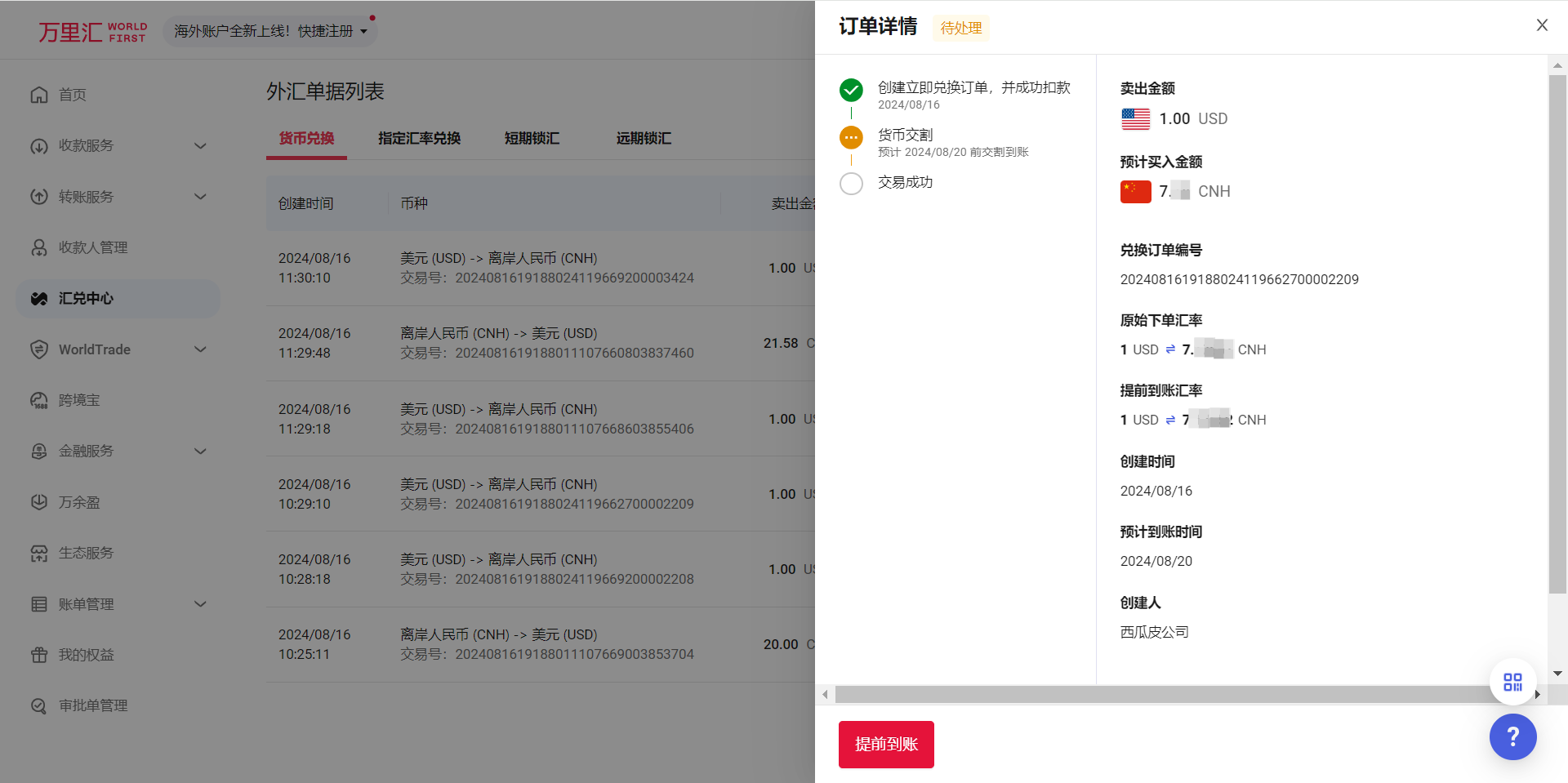Open the 万余盈 sidebar icon
Screen dimensions: 1568x783
[x=39, y=501]
